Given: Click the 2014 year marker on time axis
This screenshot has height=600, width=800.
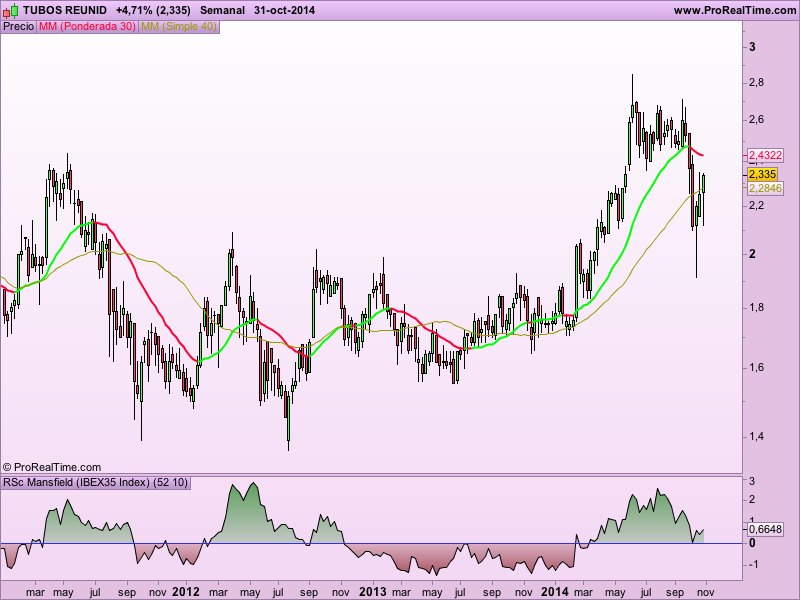Looking at the screenshot, I should pyautogui.click(x=555, y=592).
